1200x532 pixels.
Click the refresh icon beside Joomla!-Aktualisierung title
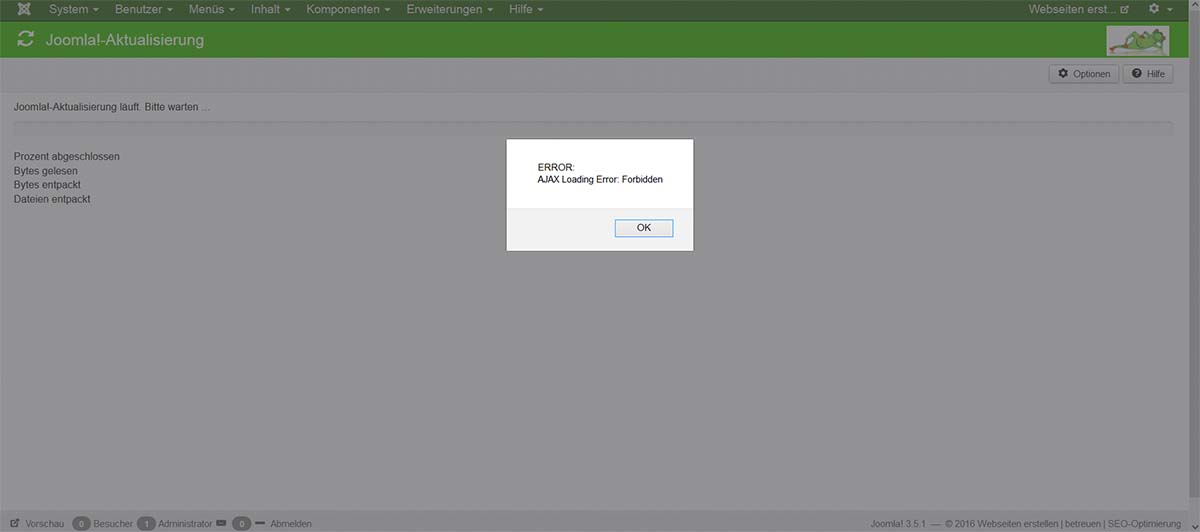coord(26,41)
